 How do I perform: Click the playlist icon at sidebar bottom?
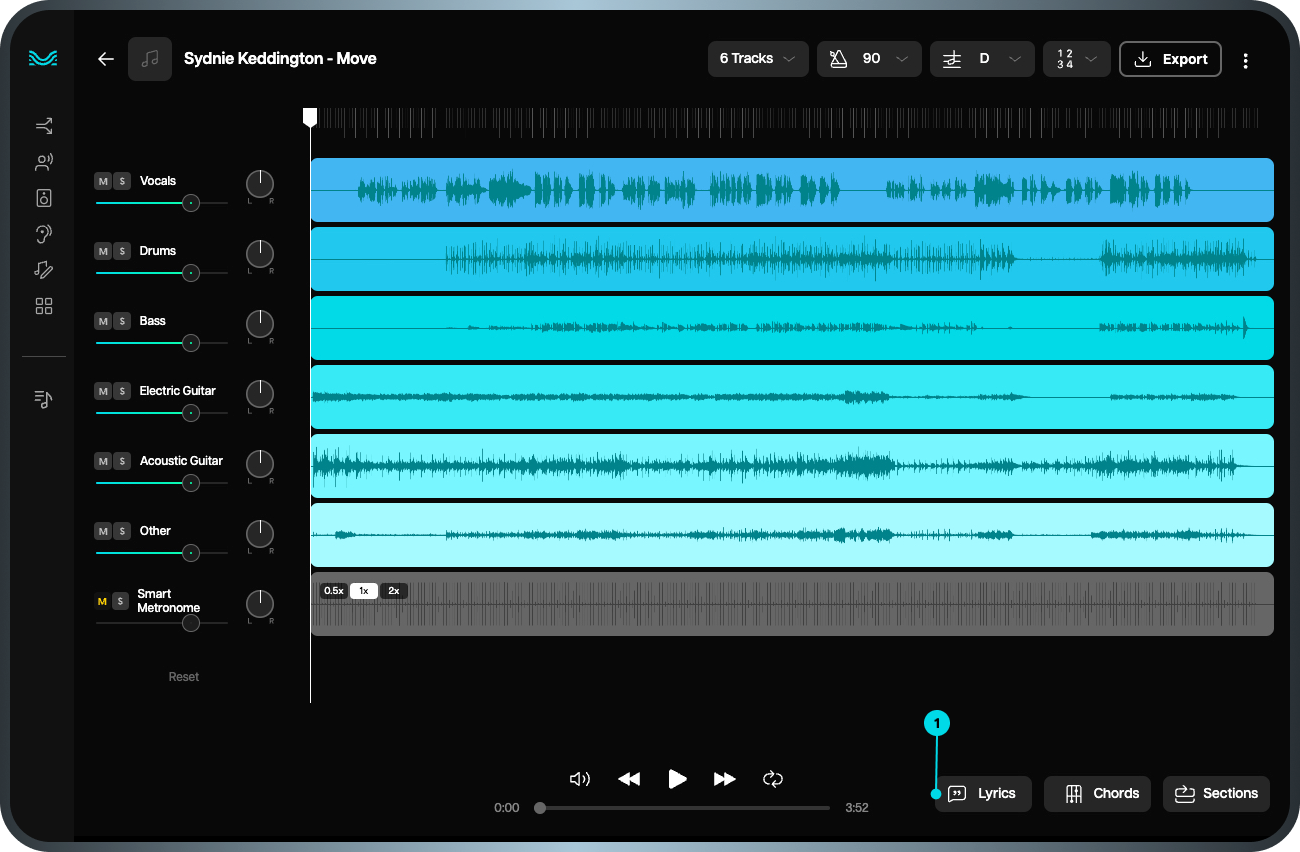click(x=43, y=398)
